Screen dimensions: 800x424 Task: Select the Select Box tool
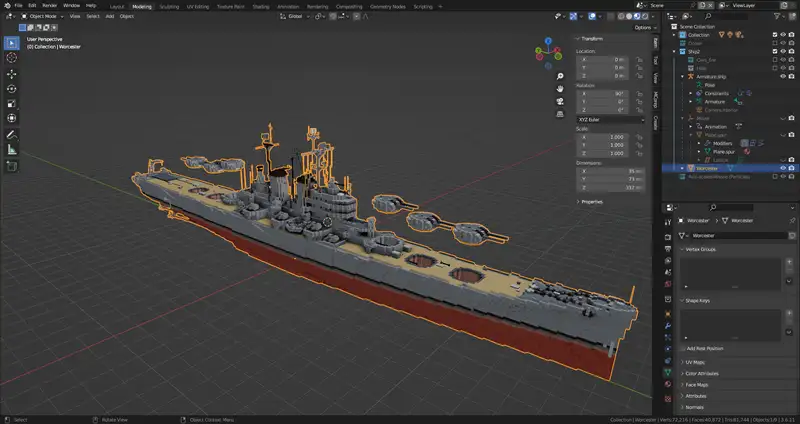tap(12, 43)
